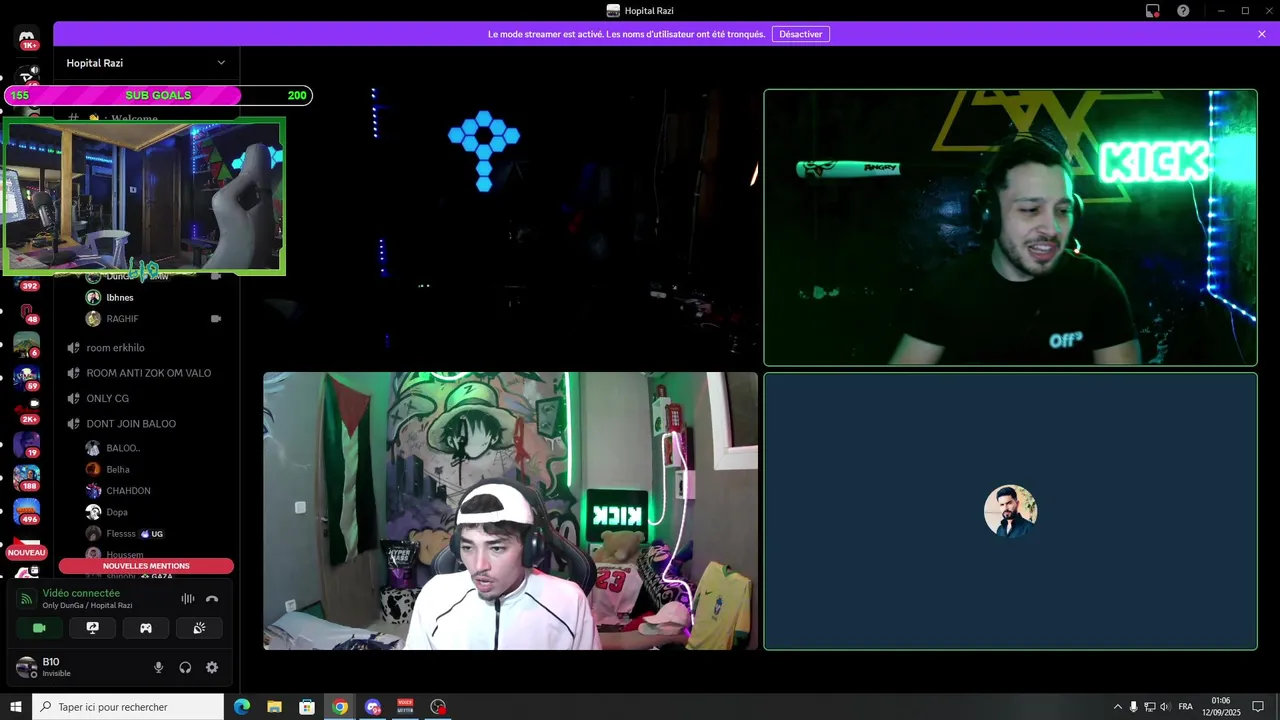Open server icon with 2K+ badge
The width and height of the screenshot is (1280, 720).
(x=27, y=411)
